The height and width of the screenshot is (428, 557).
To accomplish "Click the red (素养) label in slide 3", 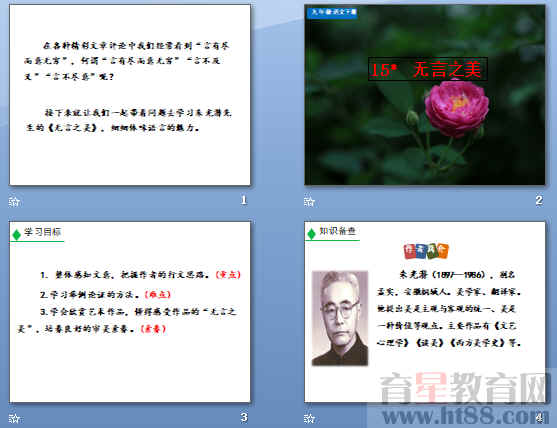I will pyautogui.click(x=153, y=329).
